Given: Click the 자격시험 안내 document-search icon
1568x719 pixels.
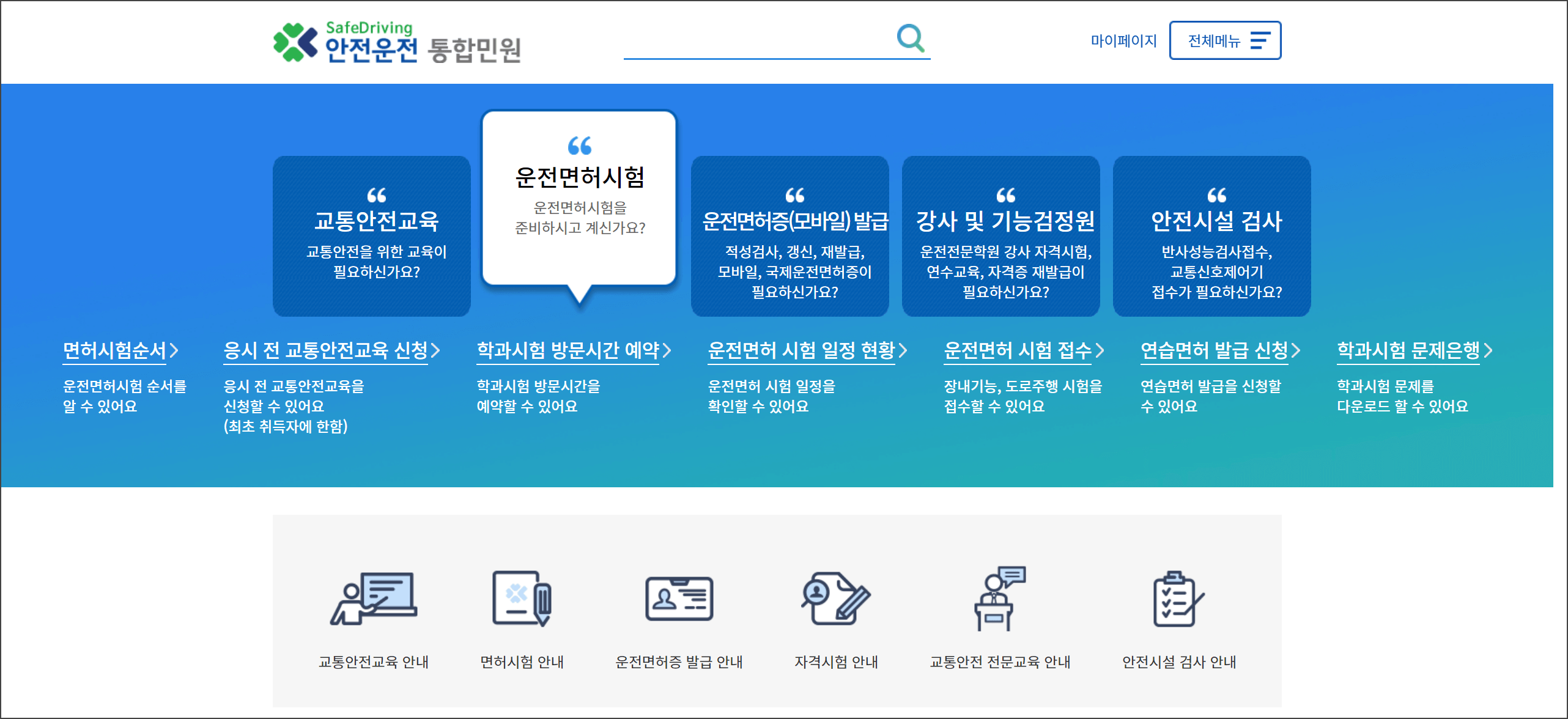Looking at the screenshot, I should pos(836,599).
